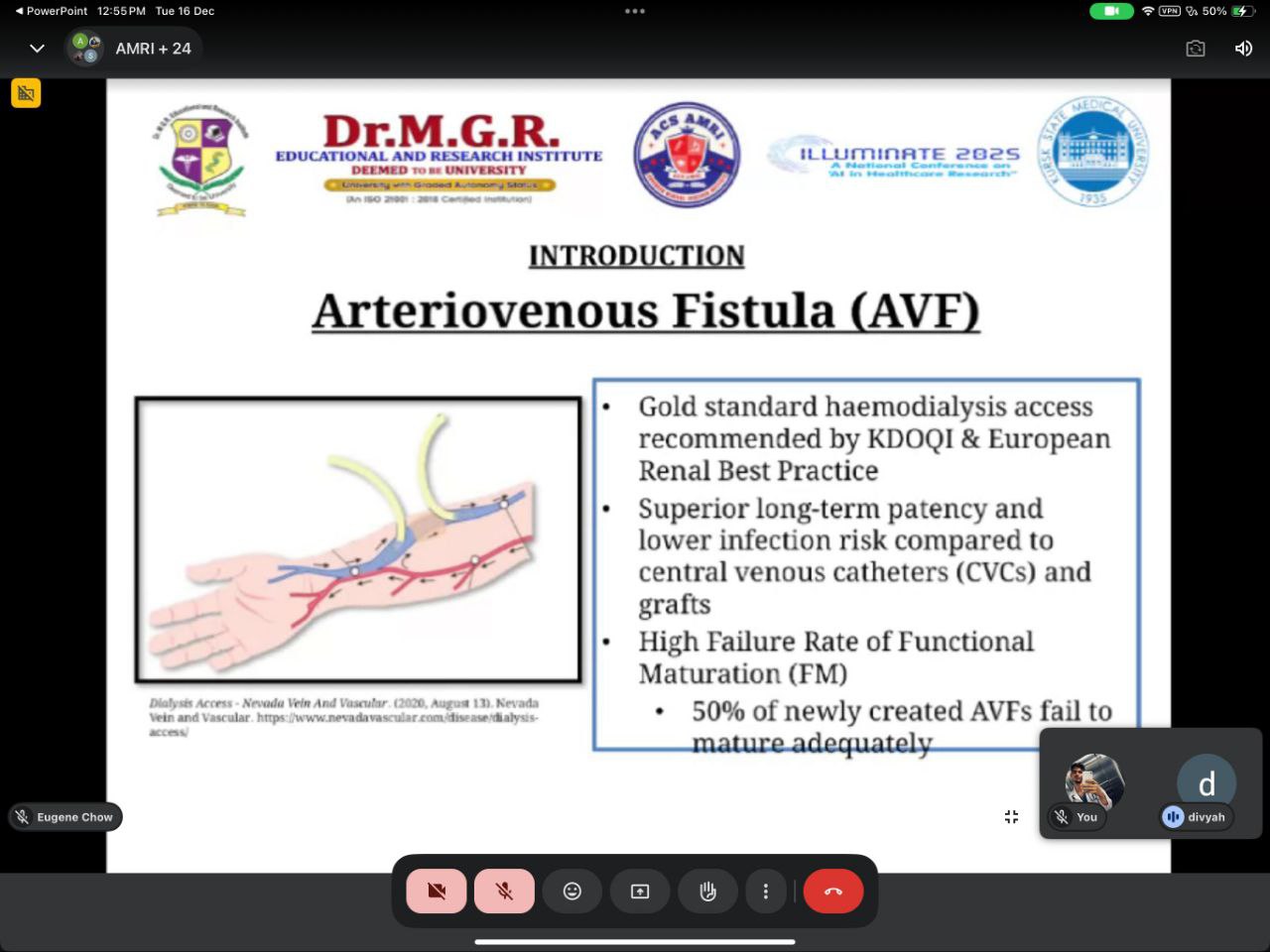Viewport: 1270px width, 952px height.
Task: Unmute the microphone in call controls
Action: click(x=504, y=891)
